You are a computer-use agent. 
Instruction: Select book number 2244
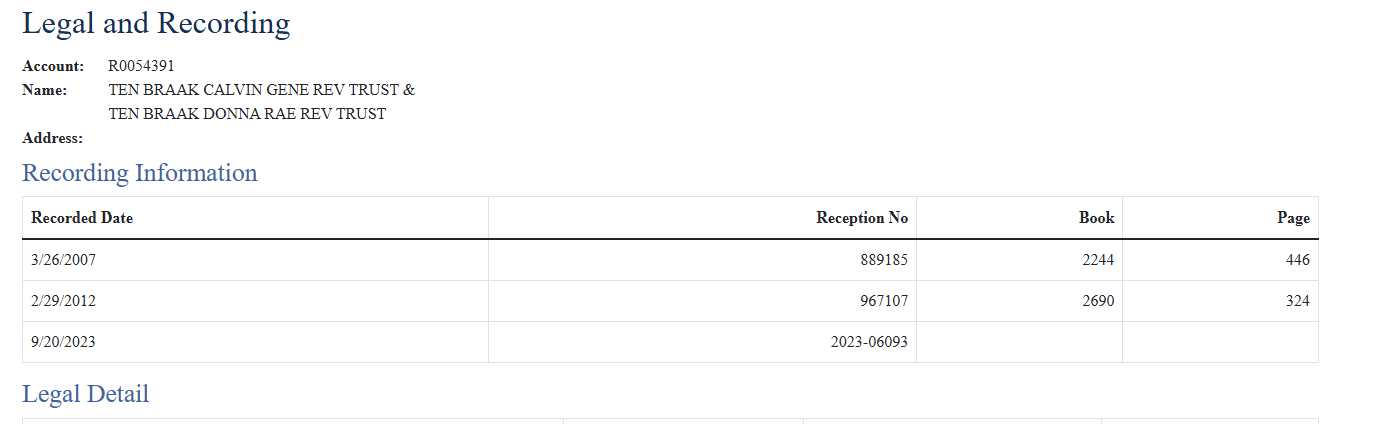coord(1097,260)
